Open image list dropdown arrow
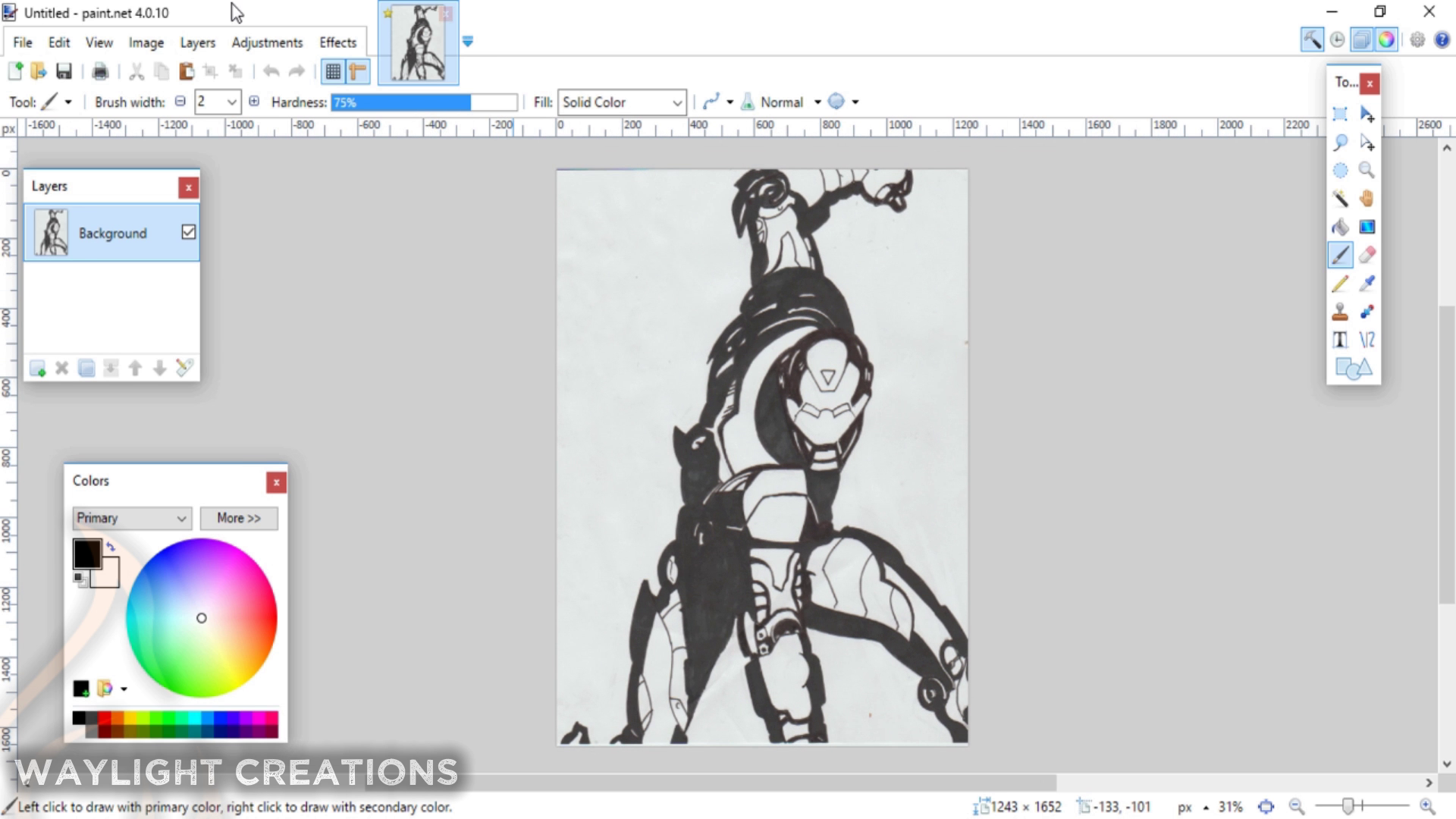Viewport: 1456px width, 819px height. pos(468,42)
